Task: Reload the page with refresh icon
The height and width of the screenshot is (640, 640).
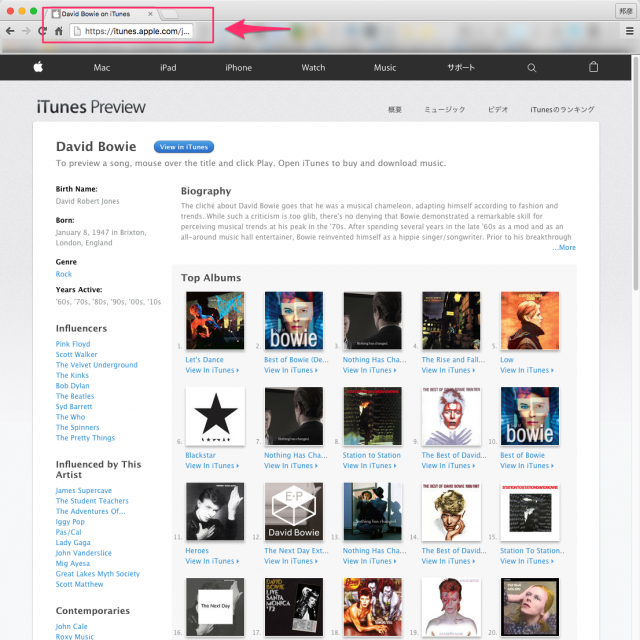Action: point(42,31)
